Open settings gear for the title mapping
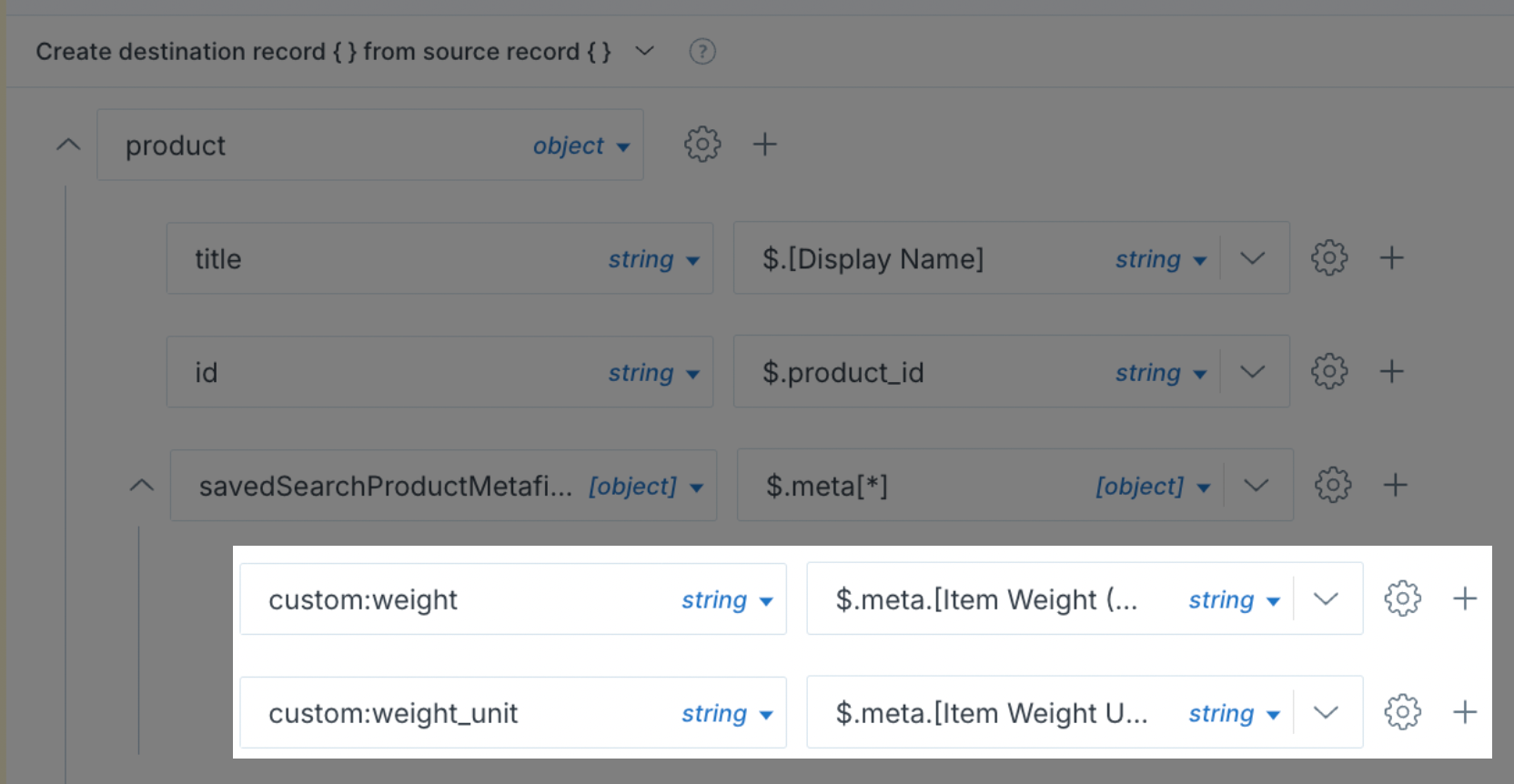 (1329, 258)
